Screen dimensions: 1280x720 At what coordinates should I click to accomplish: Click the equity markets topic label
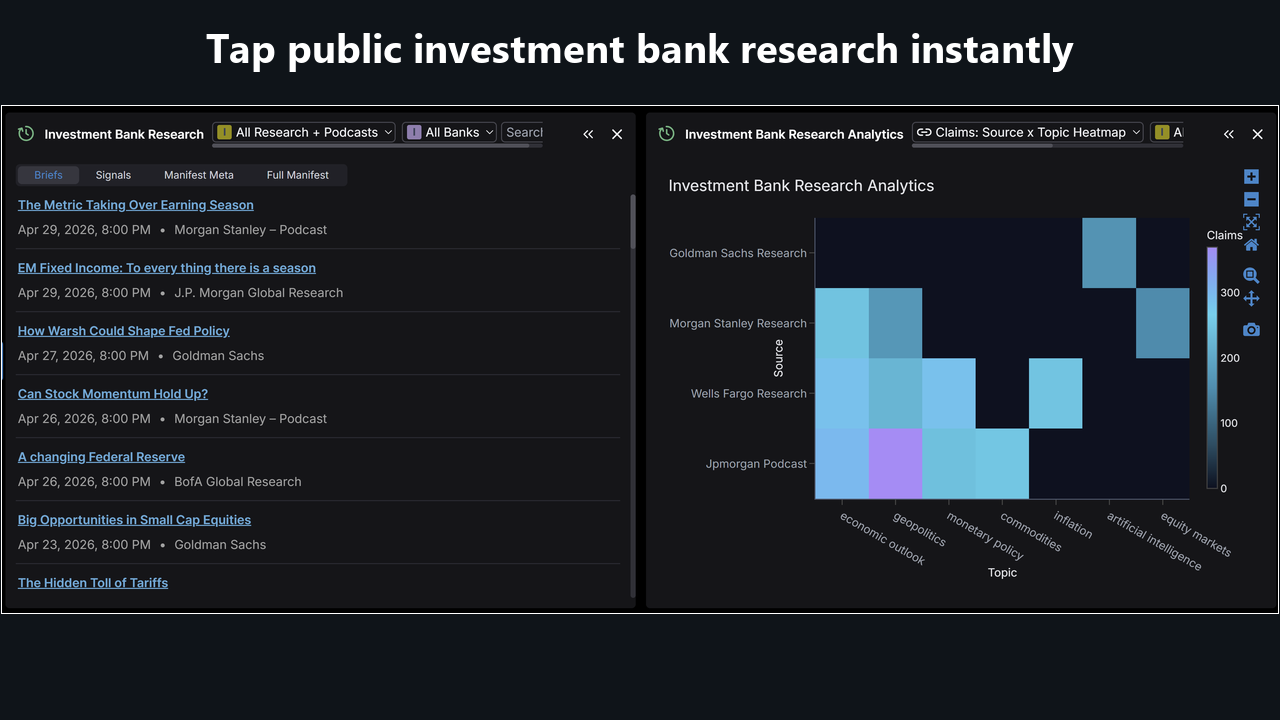(1196, 534)
